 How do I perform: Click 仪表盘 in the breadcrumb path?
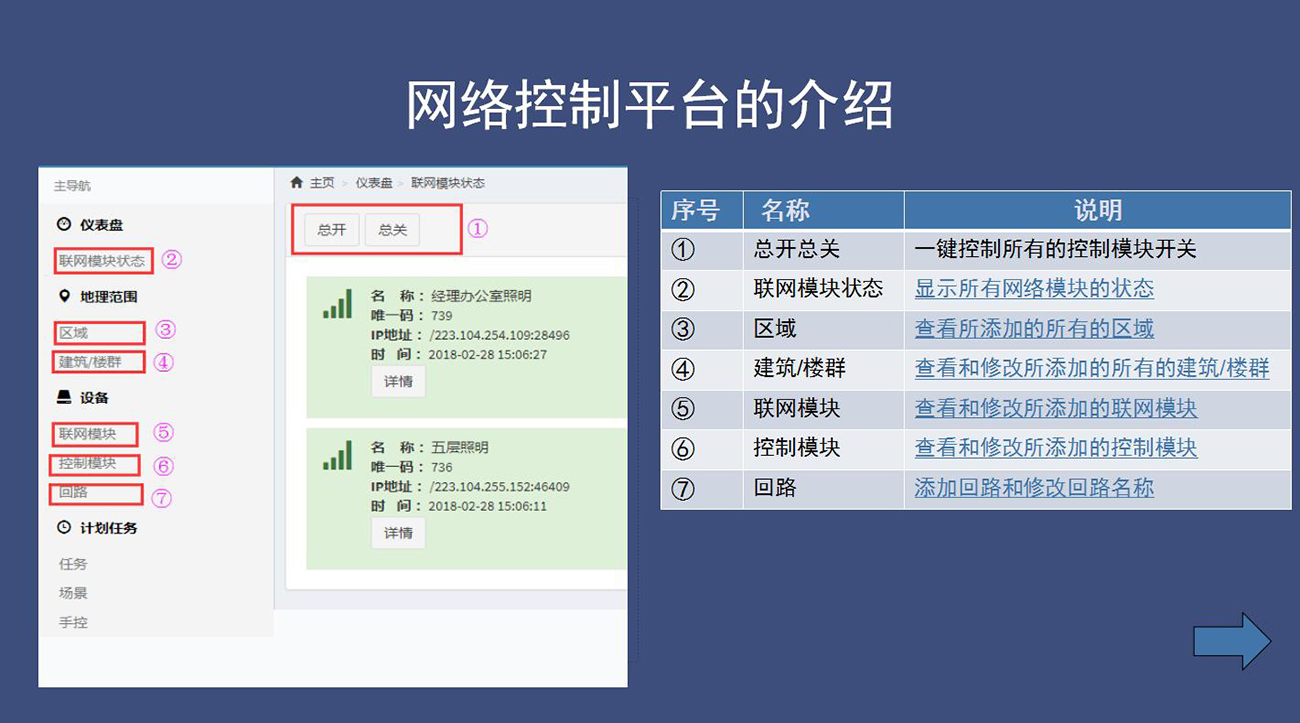(x=374, y=183)
